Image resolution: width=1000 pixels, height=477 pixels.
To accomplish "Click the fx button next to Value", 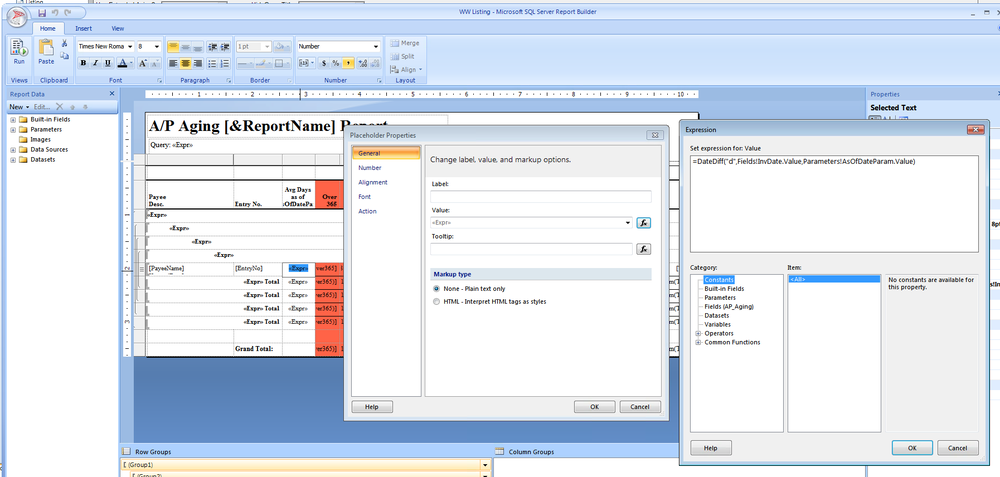I will pyautogui.click(x=644, y=223).
